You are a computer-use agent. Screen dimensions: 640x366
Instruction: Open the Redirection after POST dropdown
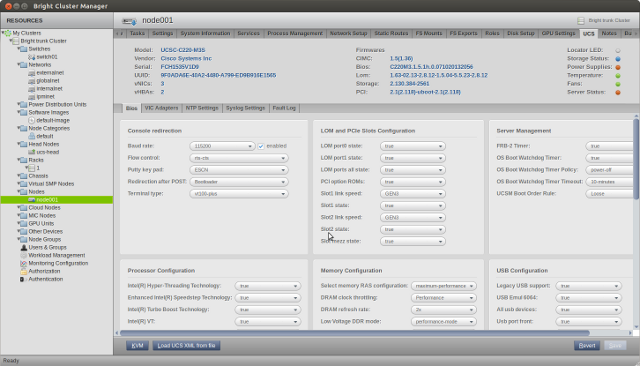(x=239, y=182)
